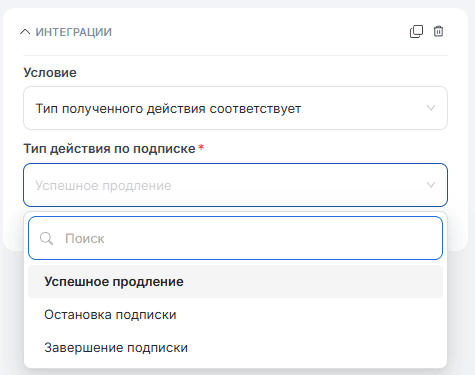Open the Условие dropdown
The width and height of the screenshot is (475, 375).
tap(235, 108)
